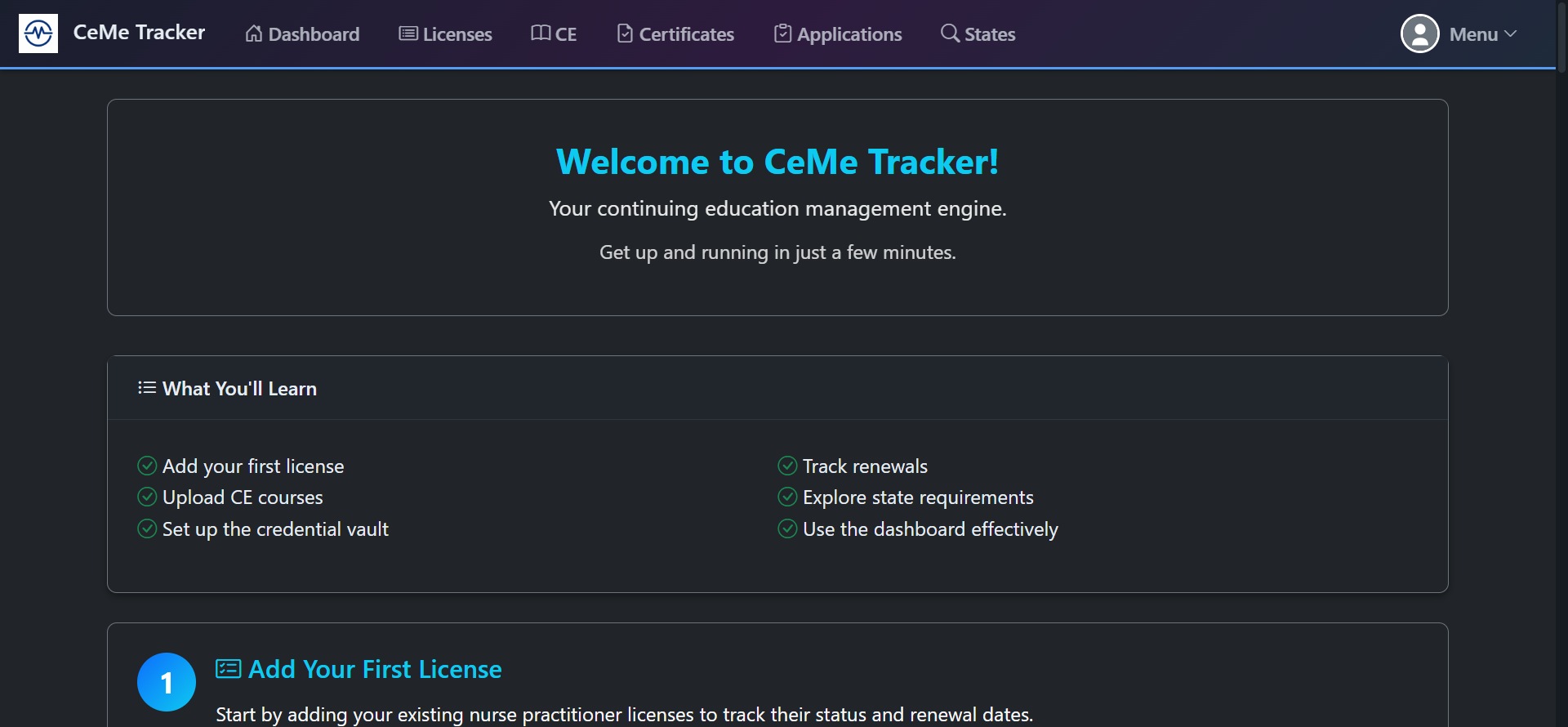Click 'Use the dashboard effectively' text

[x=930, y=529]
